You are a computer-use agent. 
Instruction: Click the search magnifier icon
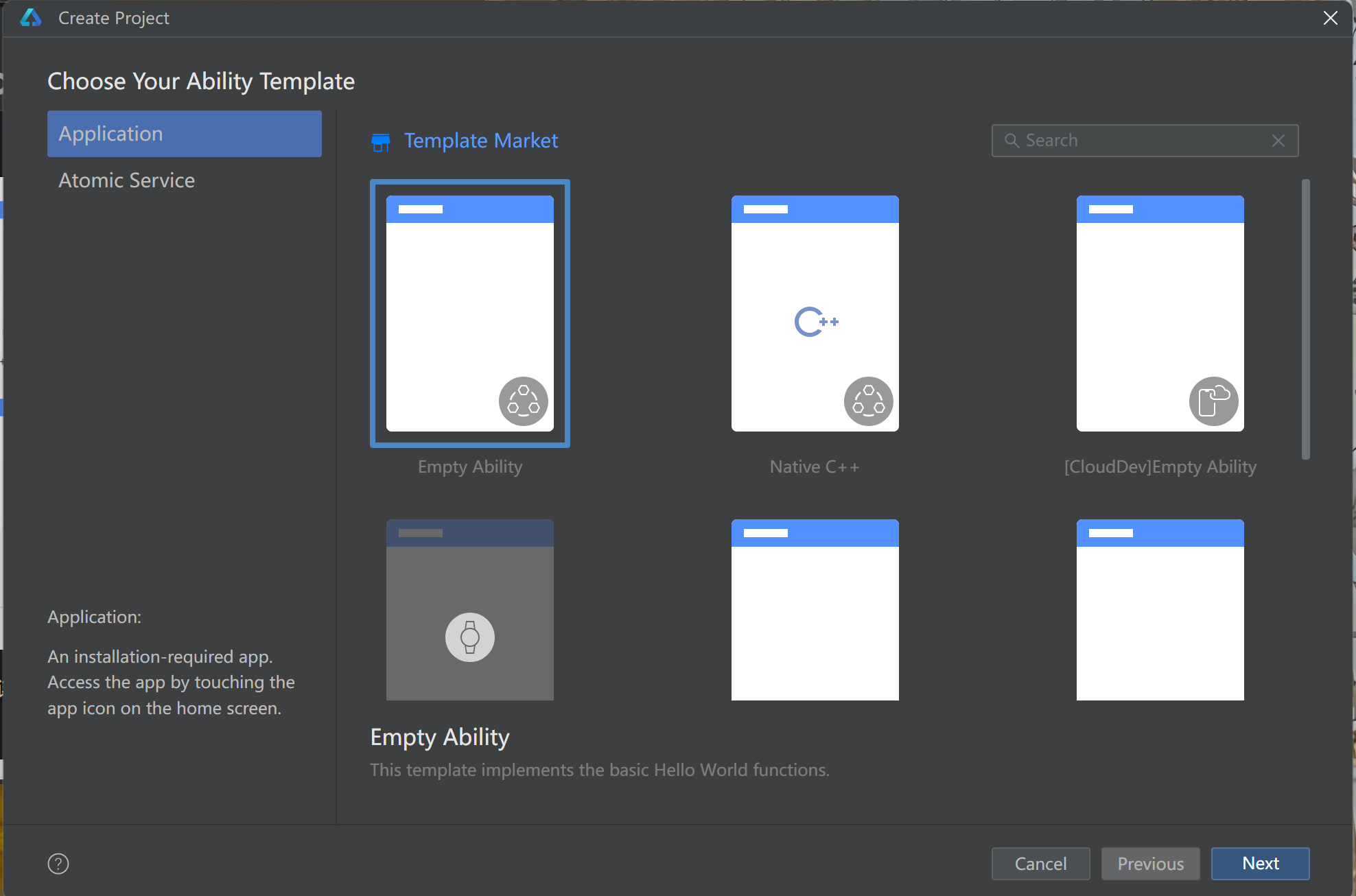[1012, 141]
